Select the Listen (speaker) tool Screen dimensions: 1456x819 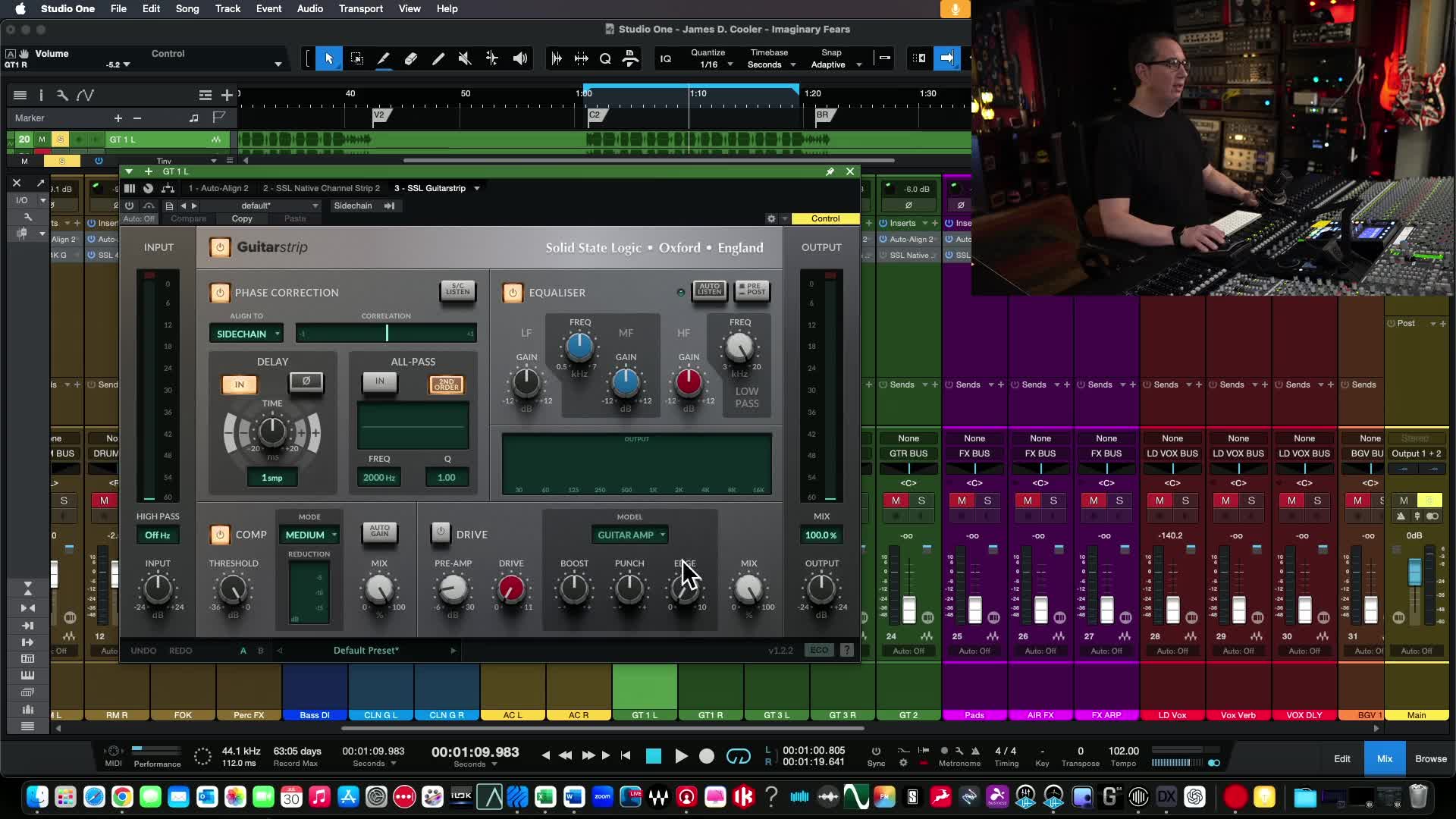(x=520, y=58)
